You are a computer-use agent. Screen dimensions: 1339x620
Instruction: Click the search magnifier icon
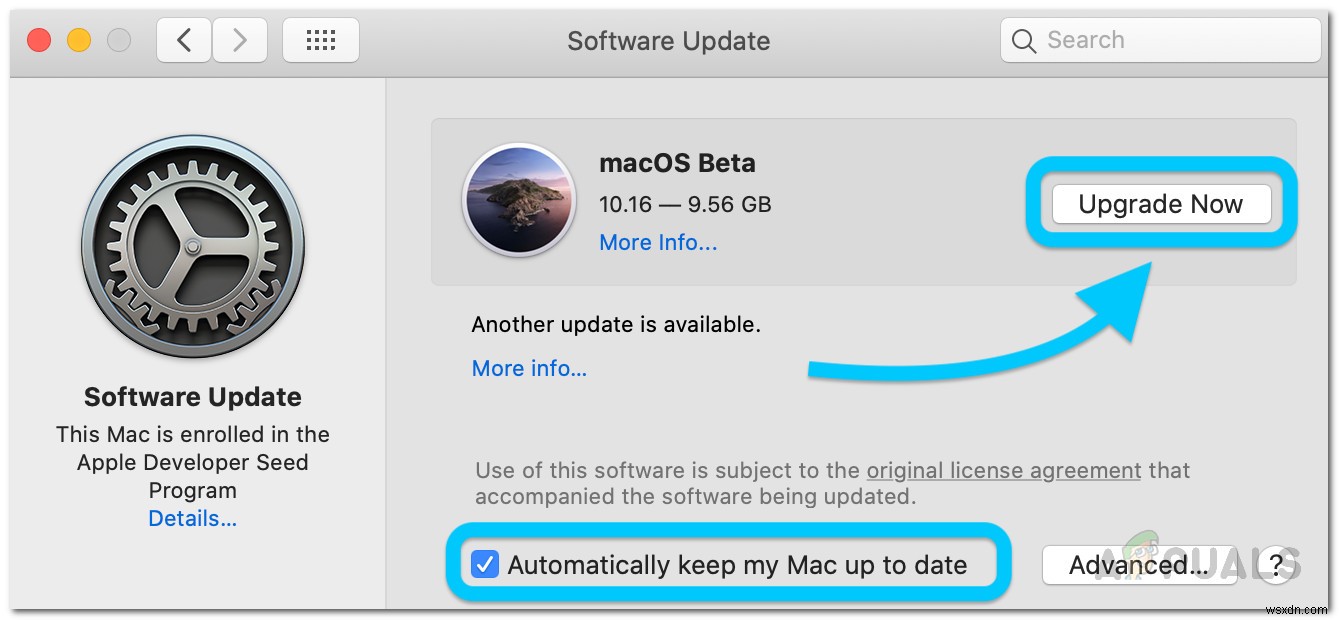1024,40
